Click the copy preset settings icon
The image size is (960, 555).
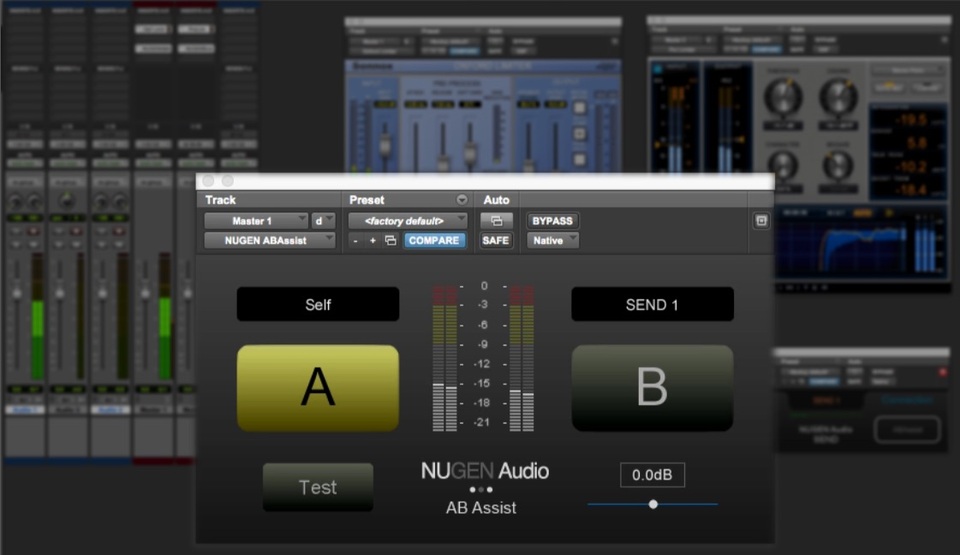pos(390,241)
